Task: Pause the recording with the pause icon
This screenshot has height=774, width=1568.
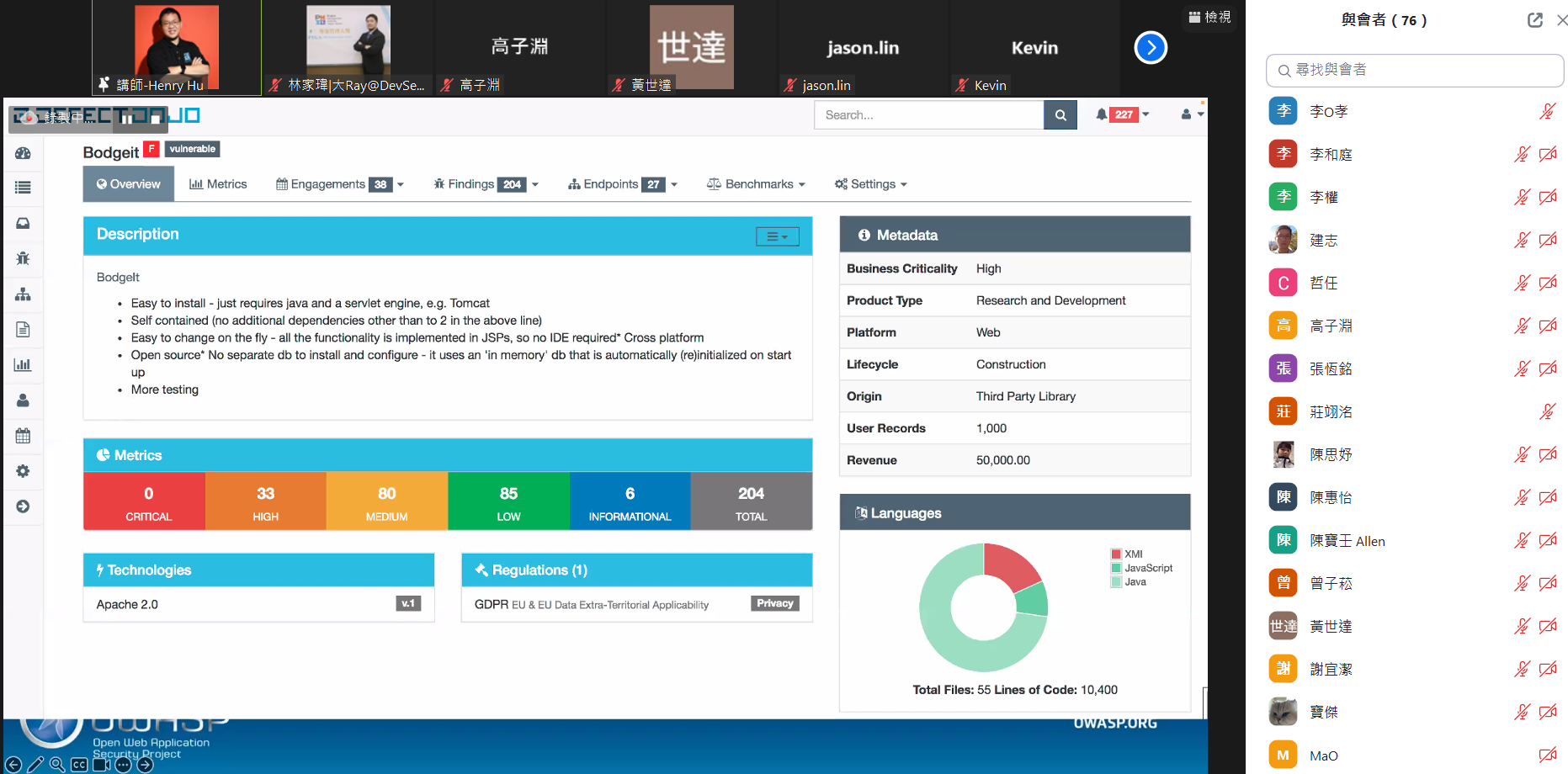Action: click(x=127, y=119)
